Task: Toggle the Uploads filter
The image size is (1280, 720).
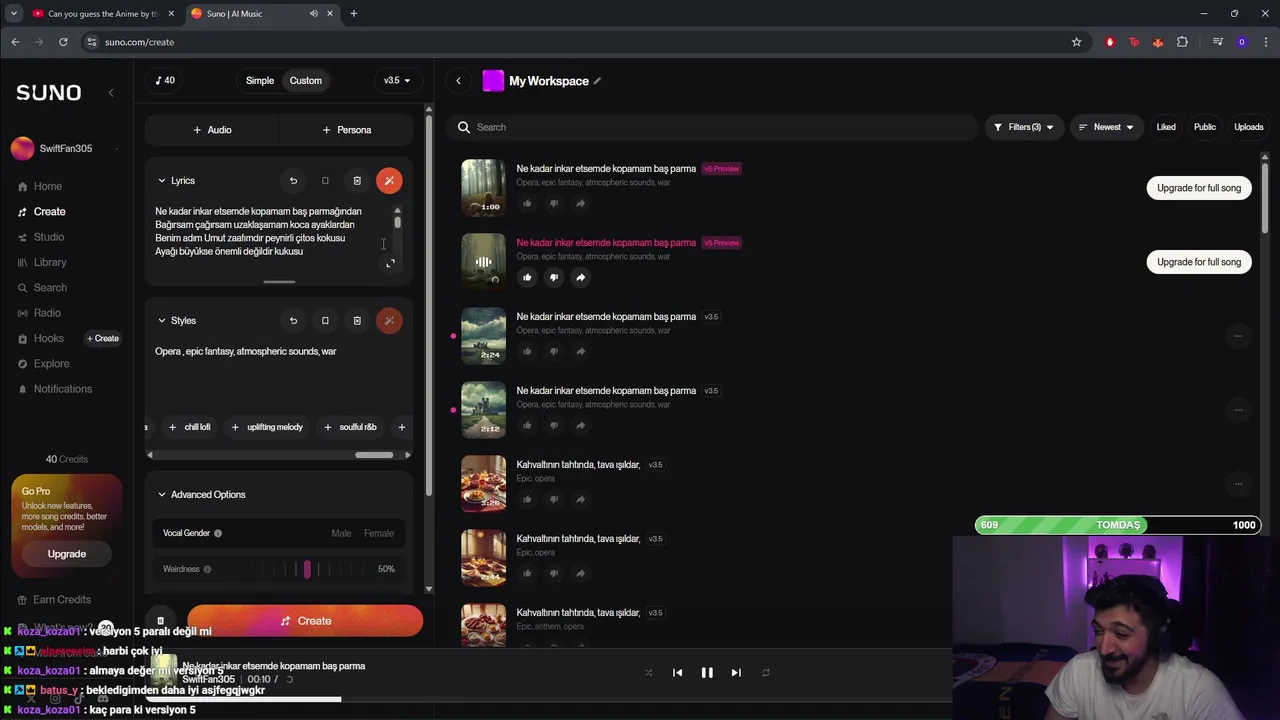Action: (x=1249, y=127)
